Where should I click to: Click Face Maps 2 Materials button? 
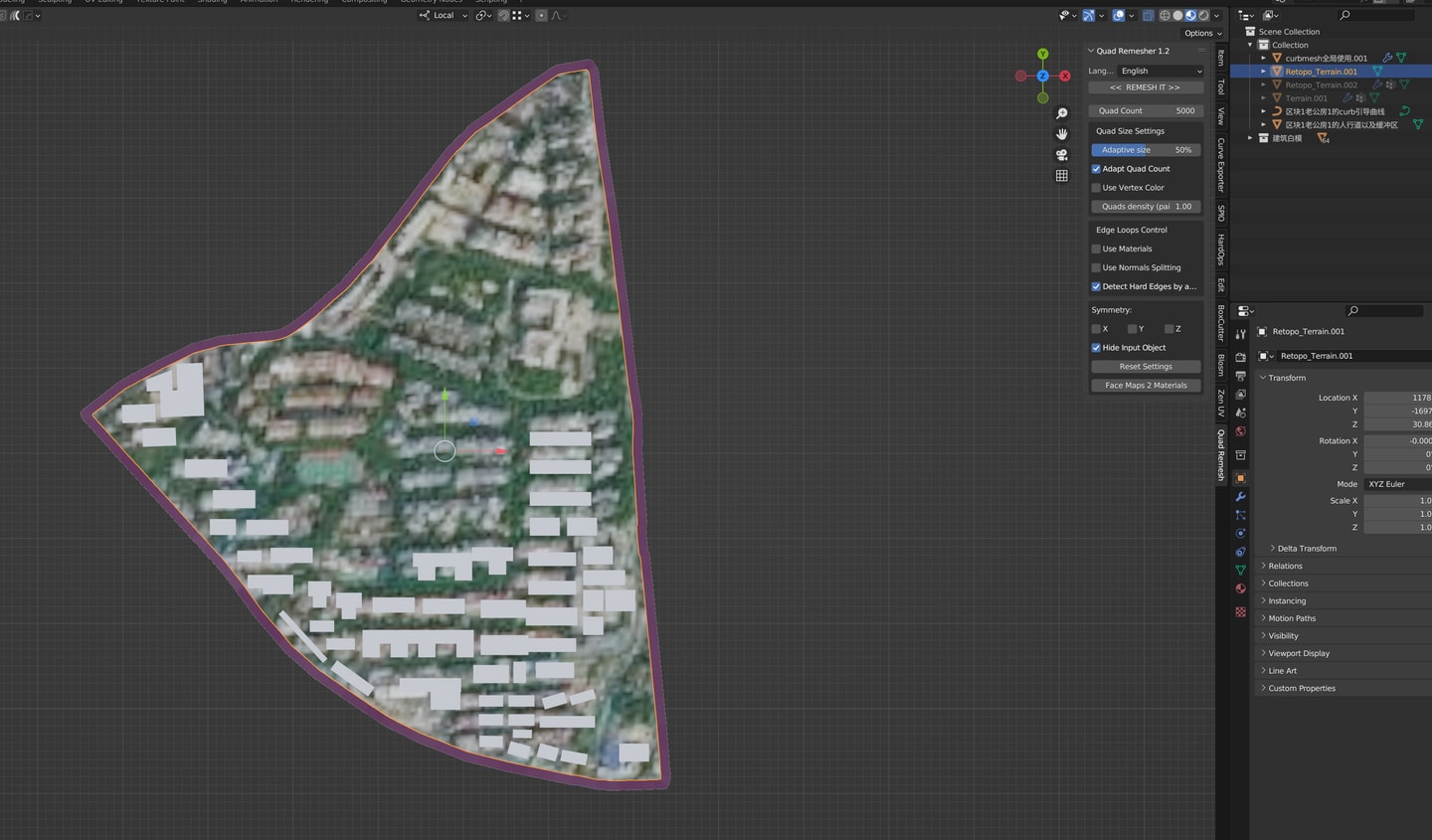coord(1146,386)
